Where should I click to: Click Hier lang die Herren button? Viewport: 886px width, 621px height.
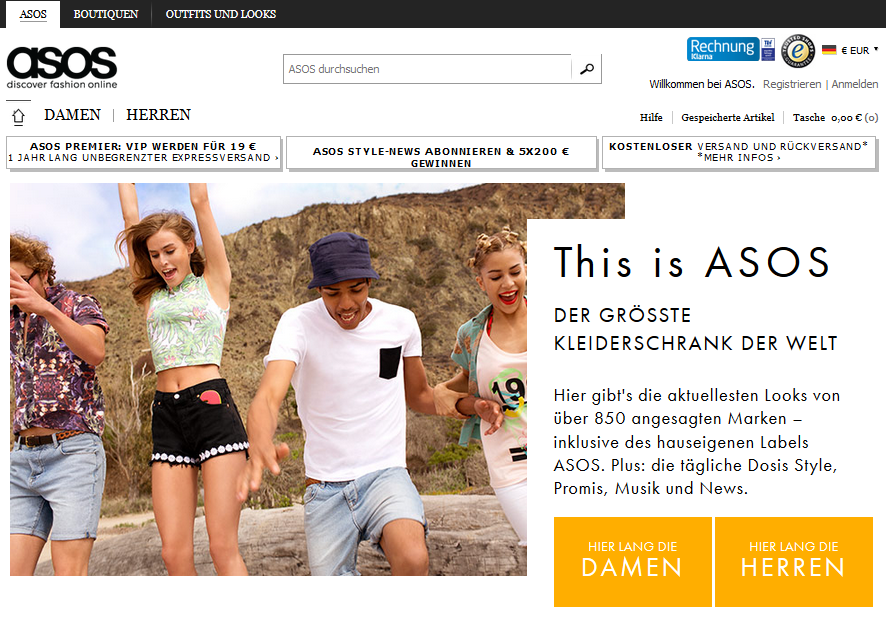[793, 562]
